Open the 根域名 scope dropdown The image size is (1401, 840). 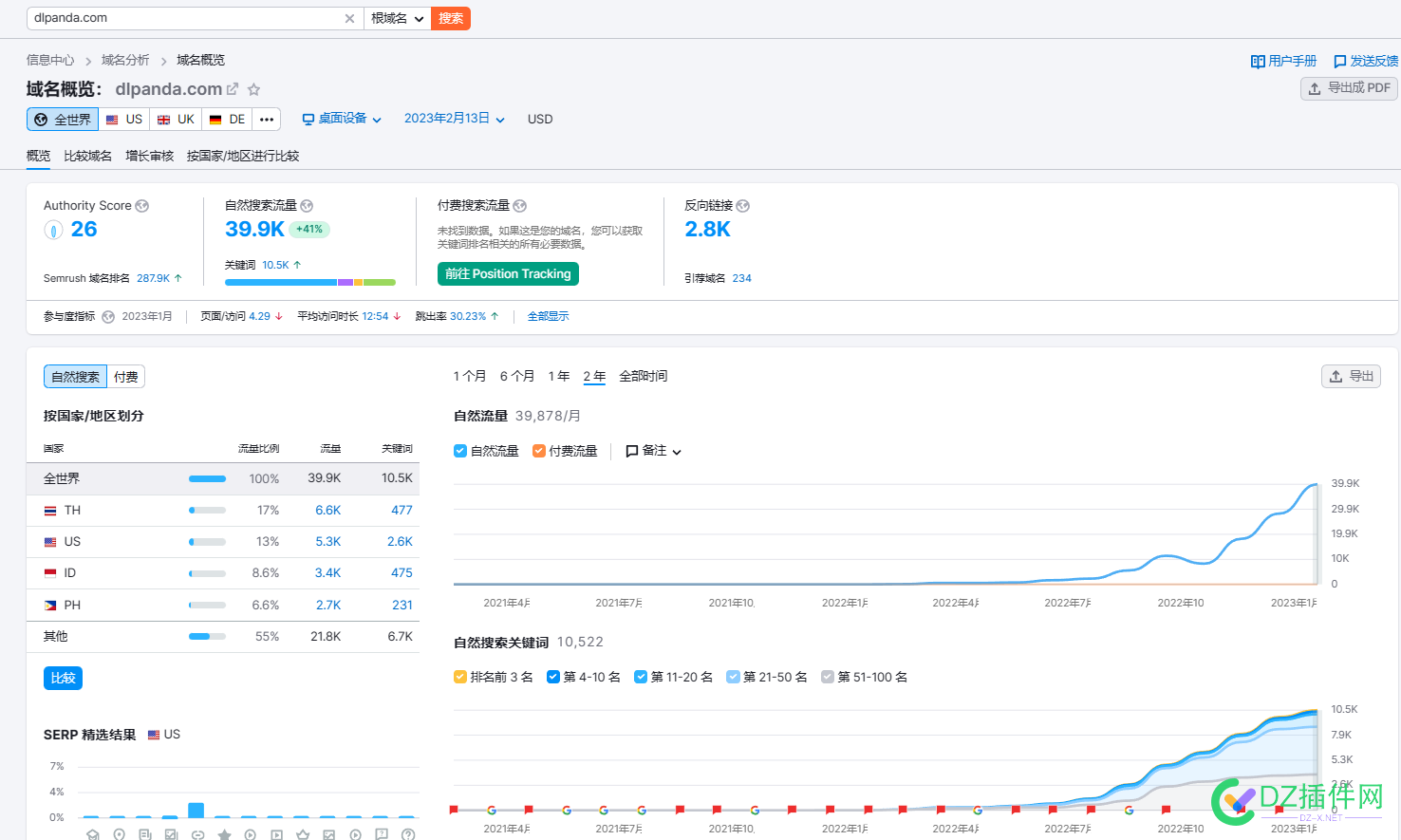398,18
